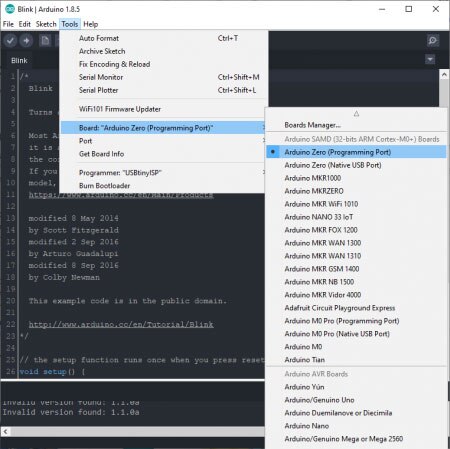Open the Serial Monitor magnifier icon
This screenshot has width=450, height=449.
[x=433, y=41]
